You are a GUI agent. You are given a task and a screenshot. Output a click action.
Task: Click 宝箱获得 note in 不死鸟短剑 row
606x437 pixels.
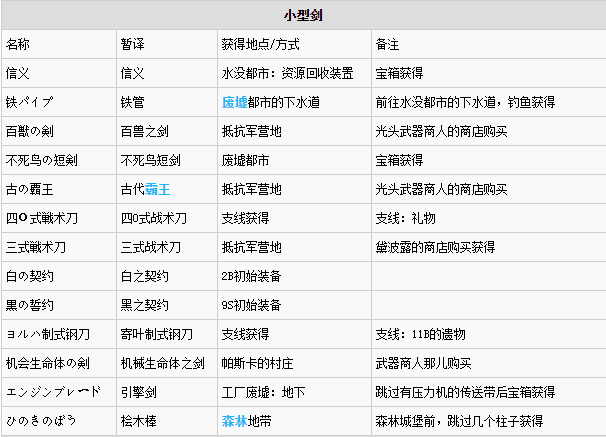tap(399, 160)
